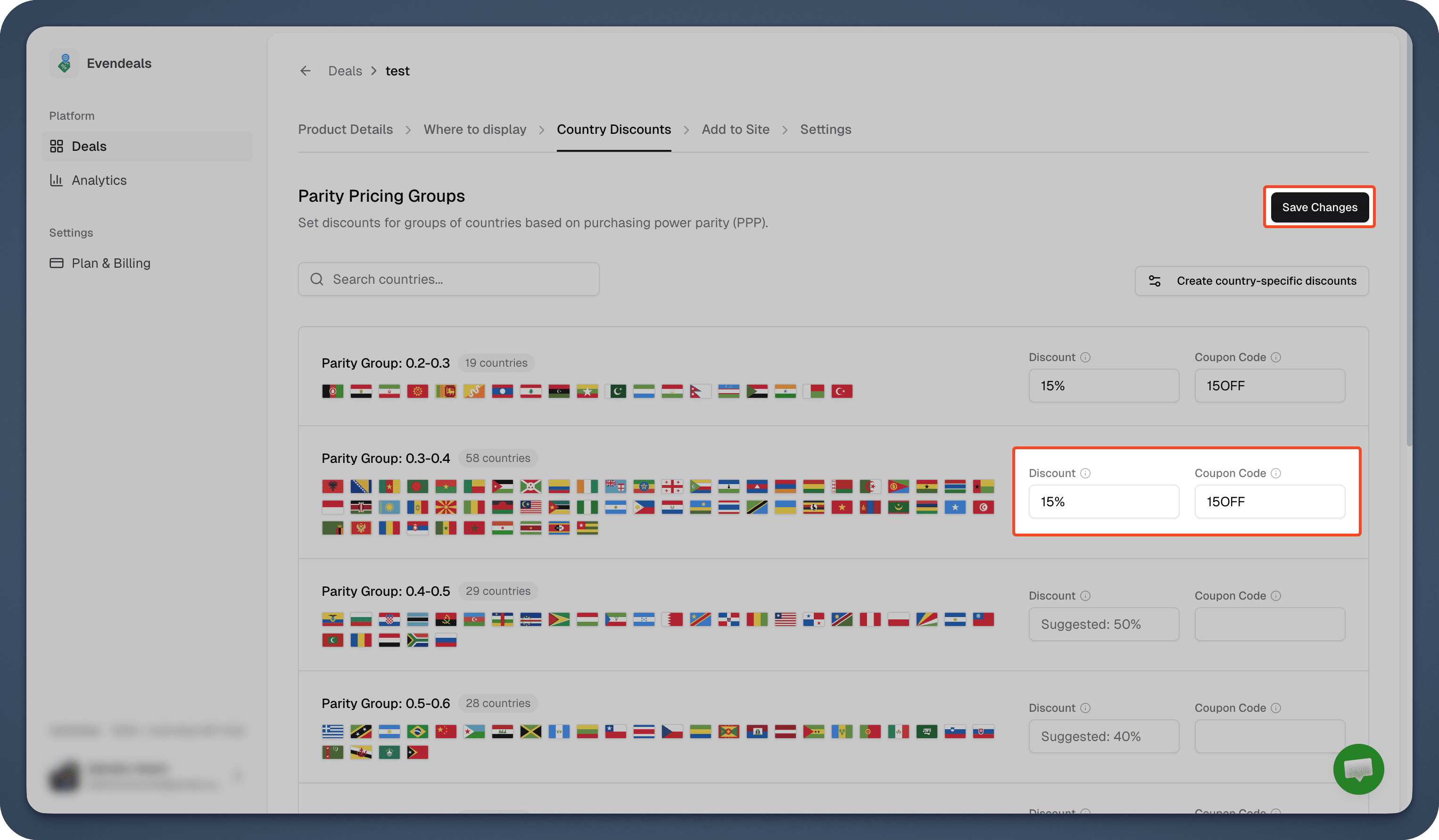This screenshot has width=1439, height=840.
Task: Click the Evendeals logo icon
Action: click(x=65, y=63)
